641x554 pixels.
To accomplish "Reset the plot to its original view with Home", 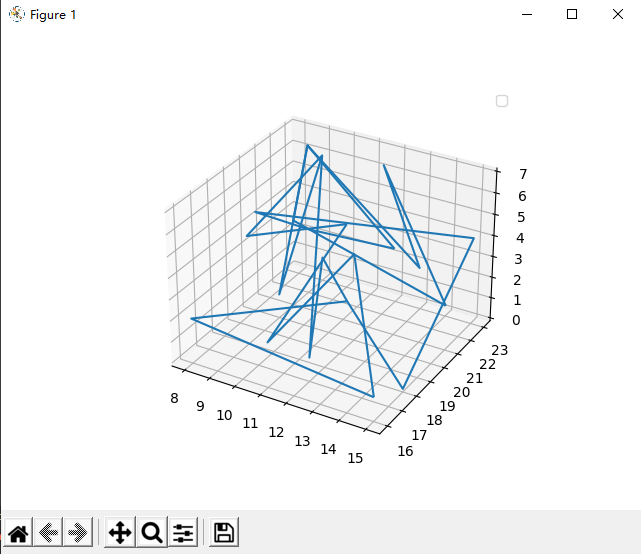I will 18,532.
